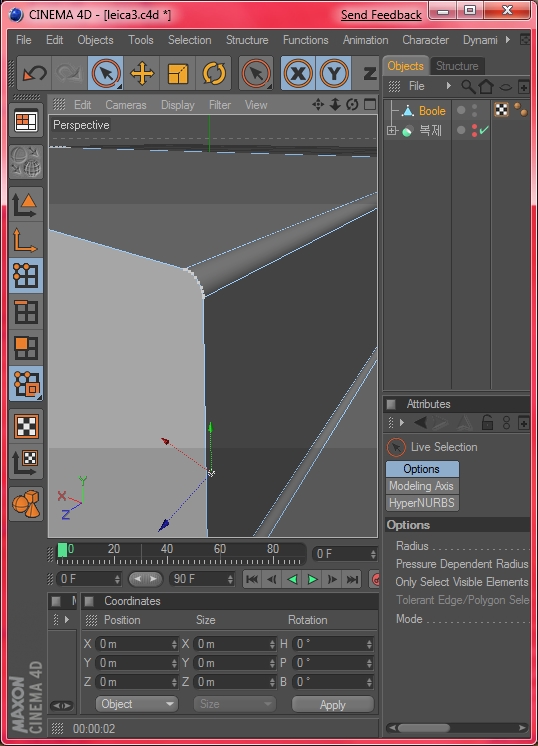Click the Object manager search icon

tap(468, 87)
